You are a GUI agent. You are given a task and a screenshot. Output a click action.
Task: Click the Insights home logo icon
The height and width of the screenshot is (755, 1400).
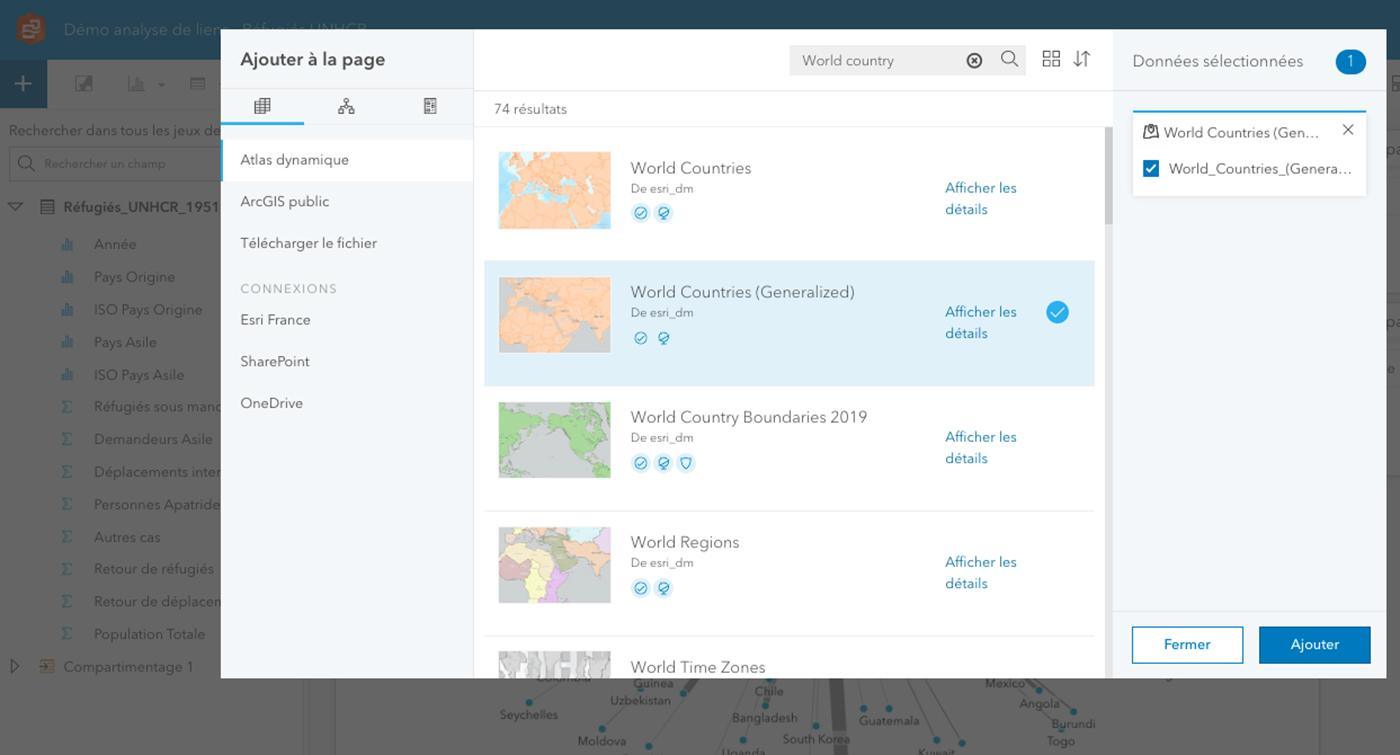point(30,29)
